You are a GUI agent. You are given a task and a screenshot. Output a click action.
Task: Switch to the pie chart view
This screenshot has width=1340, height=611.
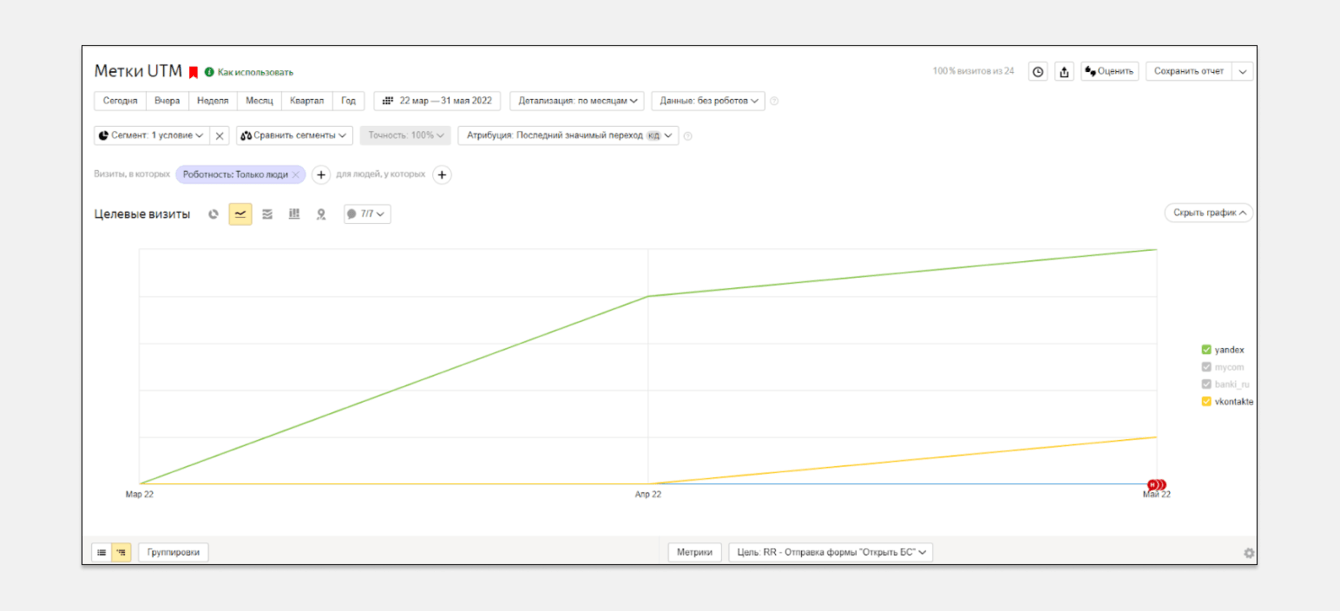tap(213, 214)
